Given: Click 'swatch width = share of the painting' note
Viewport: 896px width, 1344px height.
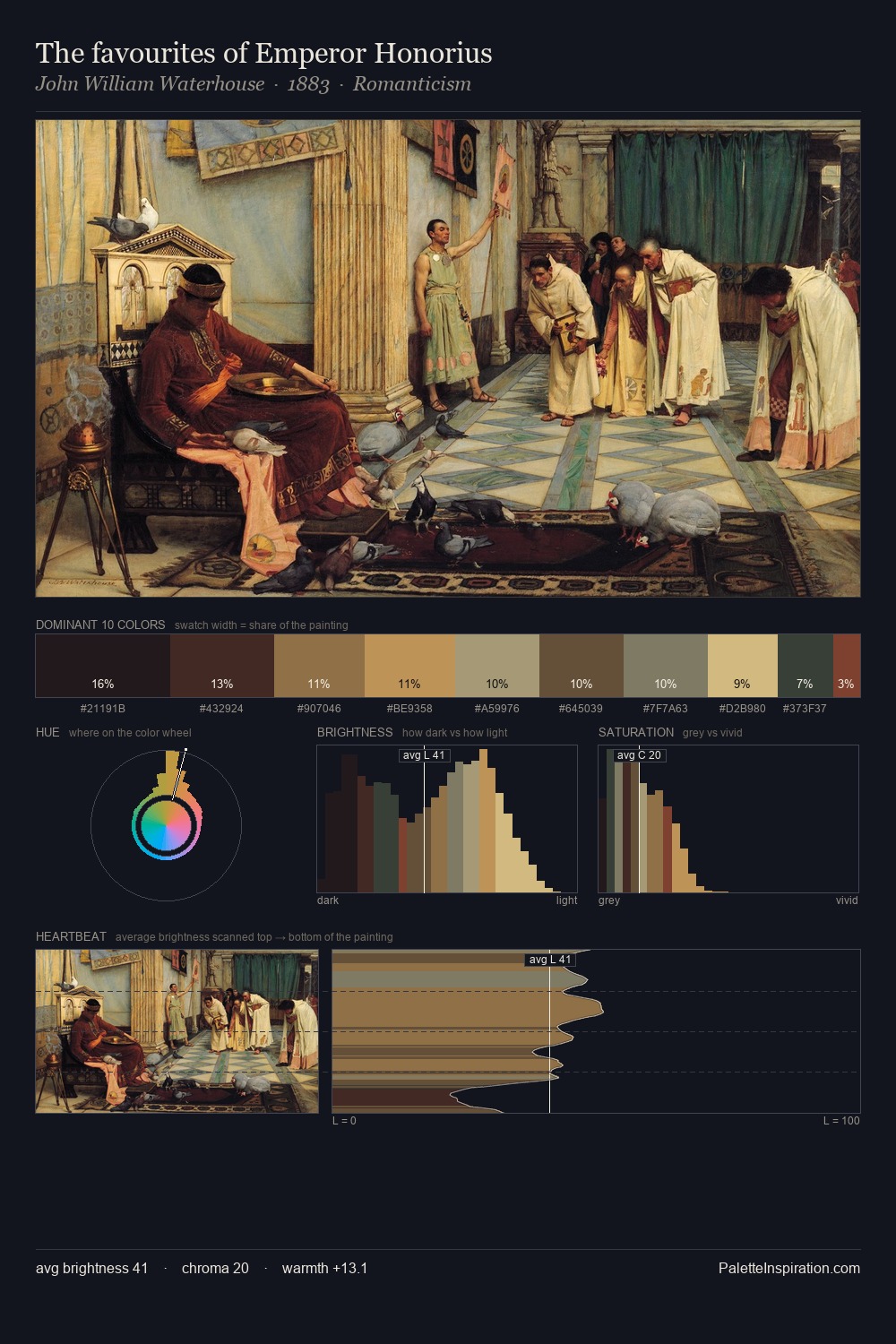Looking at the screenshot, I should pyautogui.click(x=262, y=625).
